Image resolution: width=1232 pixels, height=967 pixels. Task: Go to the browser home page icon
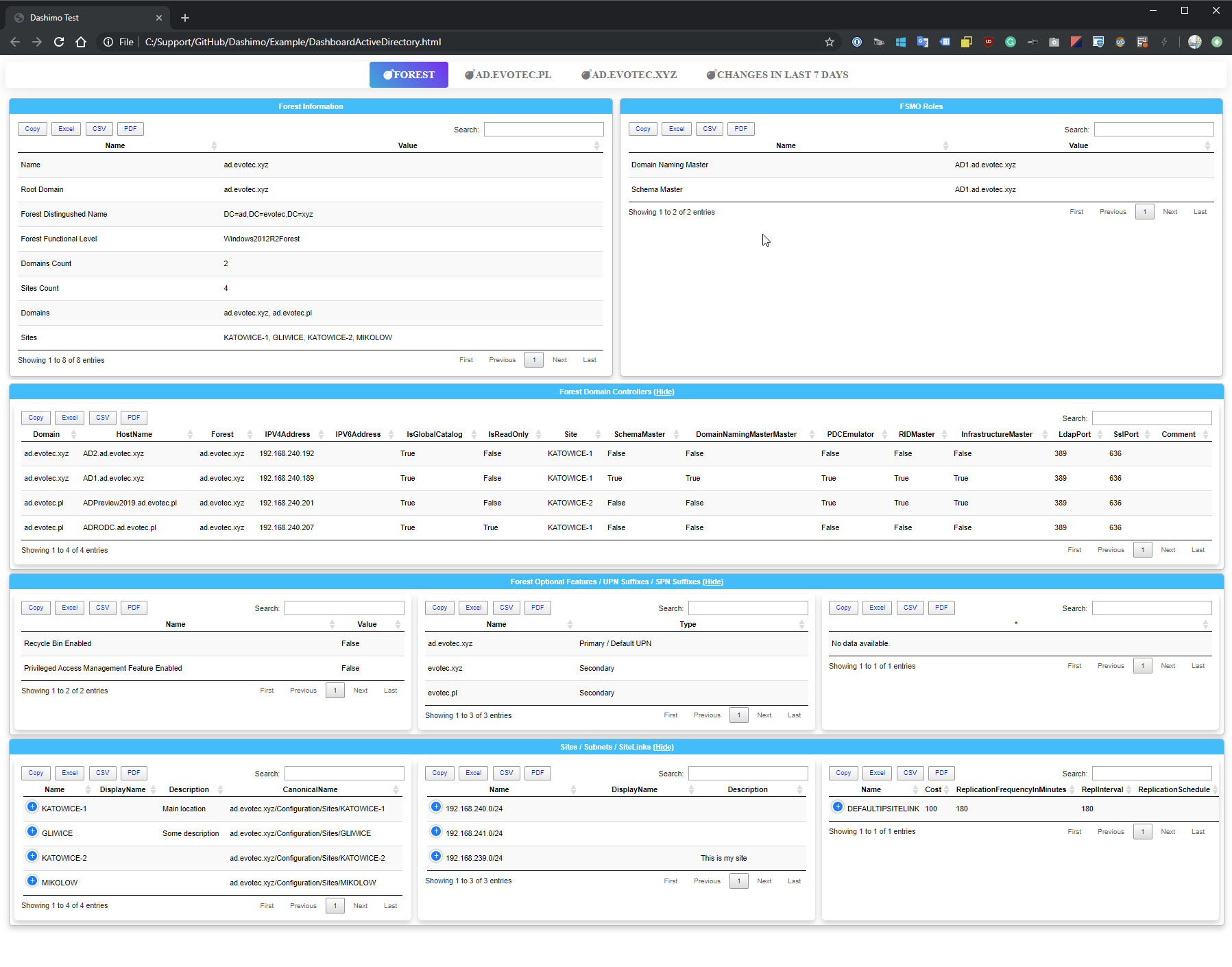(x=81, y=42)
